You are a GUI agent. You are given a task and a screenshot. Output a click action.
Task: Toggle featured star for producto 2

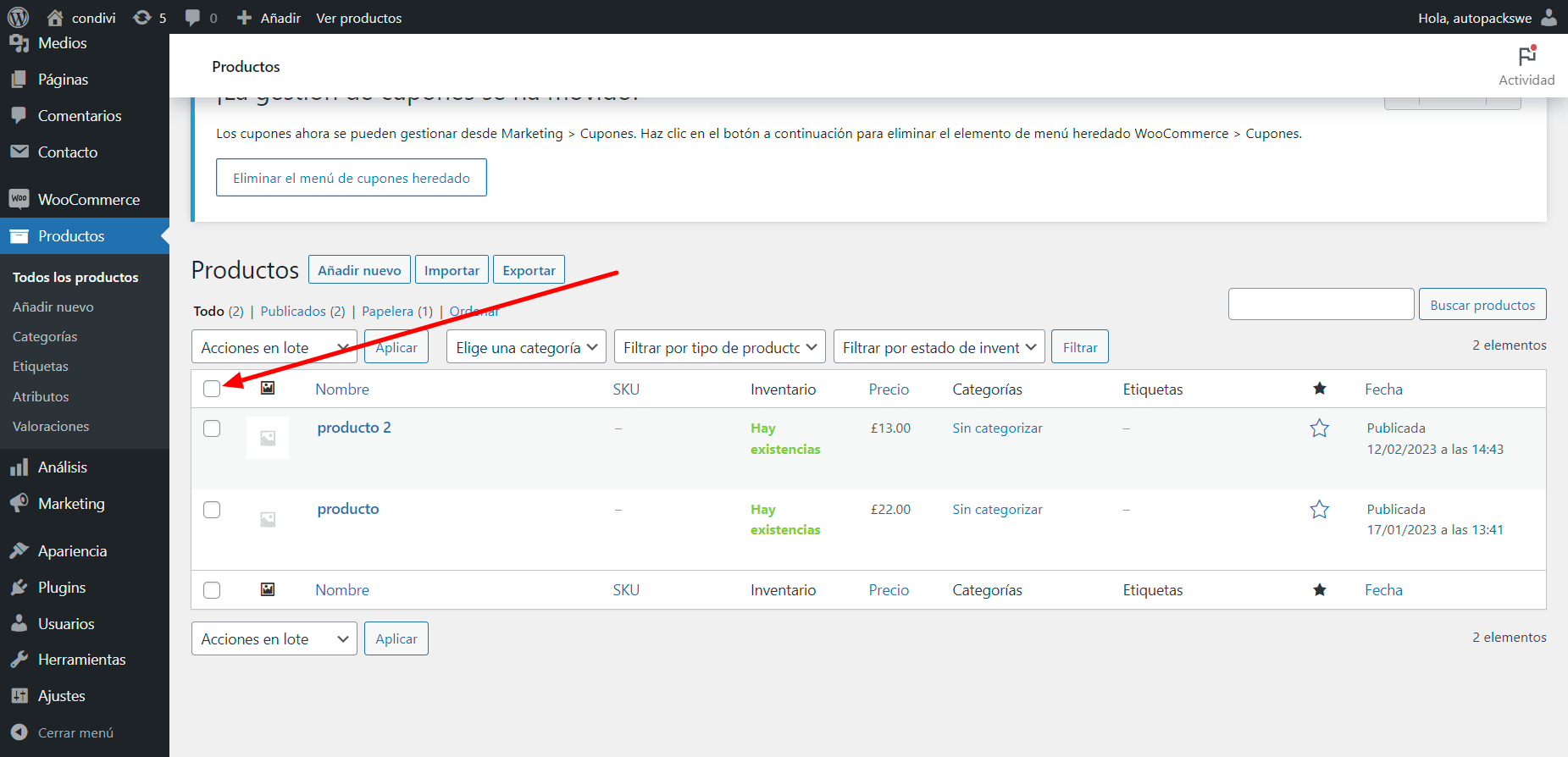click(x=1319, y=428)
